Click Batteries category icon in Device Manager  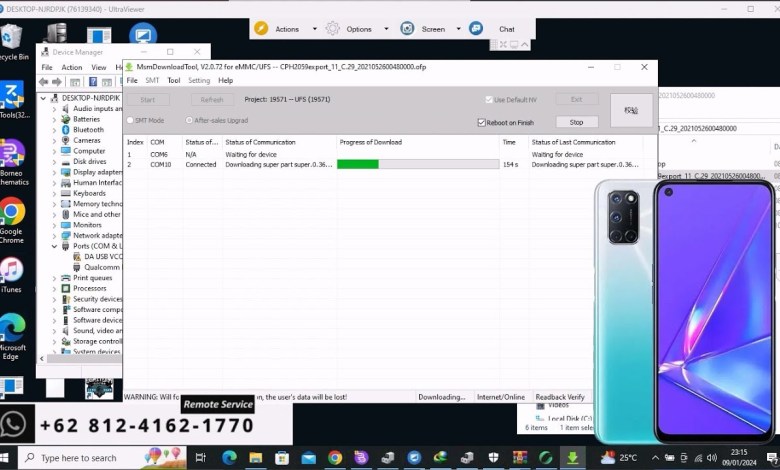[x=65, y=119]
